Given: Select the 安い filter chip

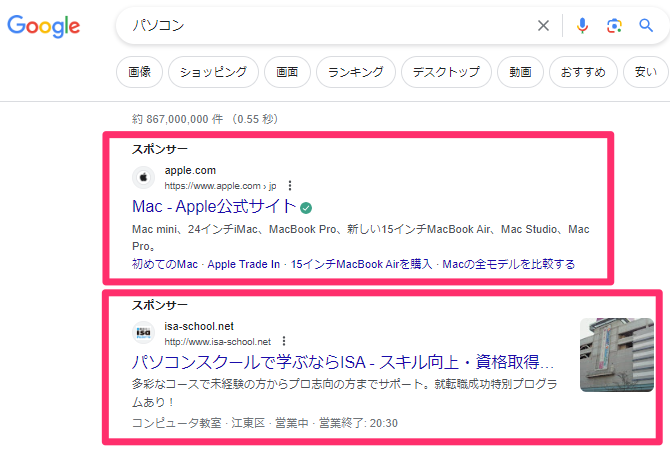Looking at the screenshot, I should pyautogui.click(x=646, y=72).
